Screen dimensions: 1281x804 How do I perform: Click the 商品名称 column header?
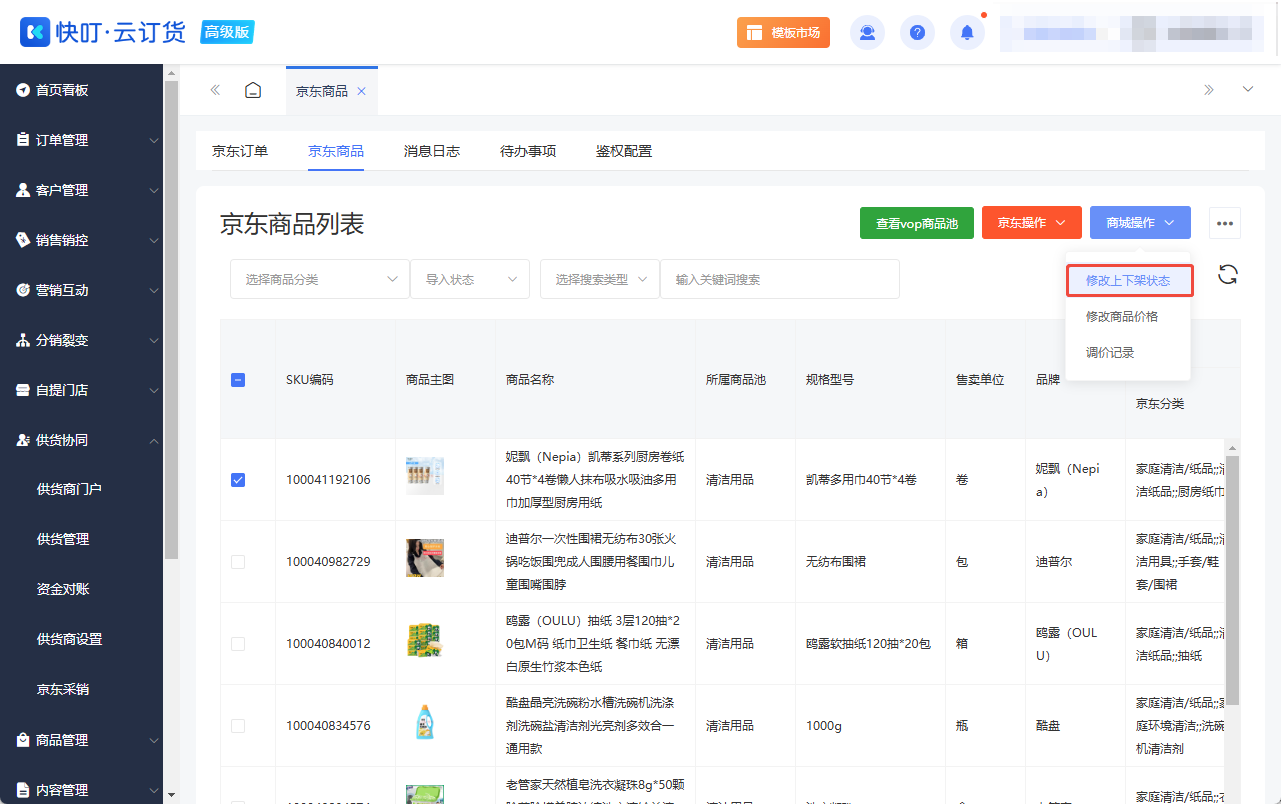coord(530,380)
